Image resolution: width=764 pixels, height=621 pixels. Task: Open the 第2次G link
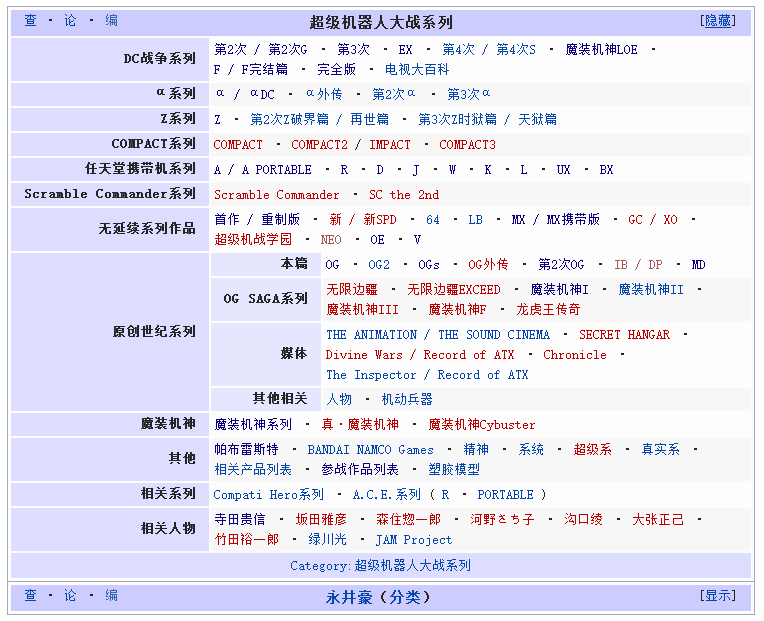pos(287,50)
